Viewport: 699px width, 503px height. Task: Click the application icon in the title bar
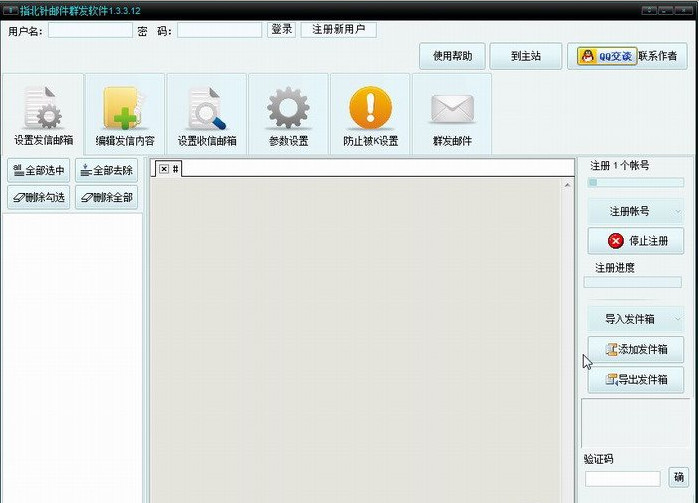pyautogui.click(x=10, y=10)
